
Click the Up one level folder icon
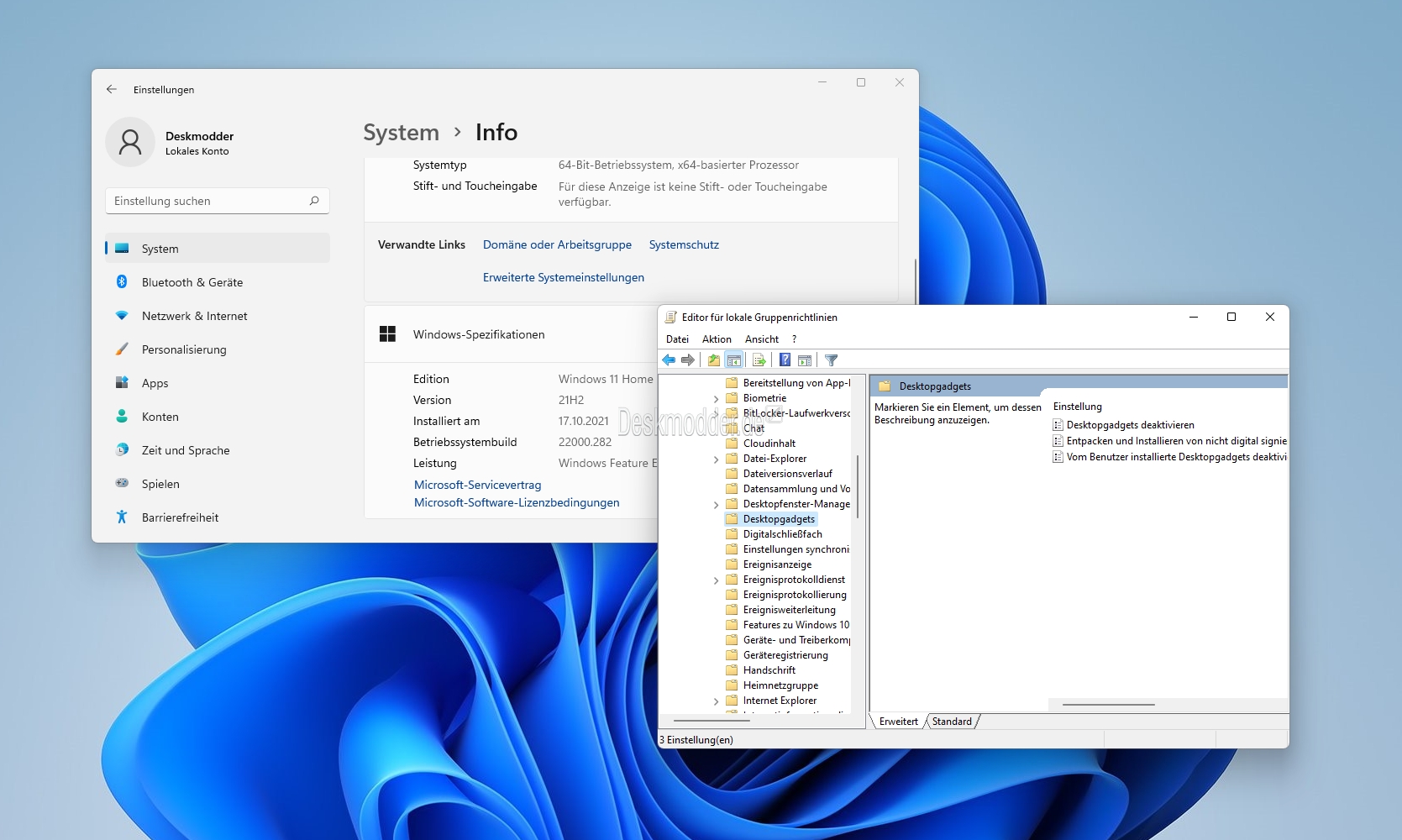click(713, 360)
